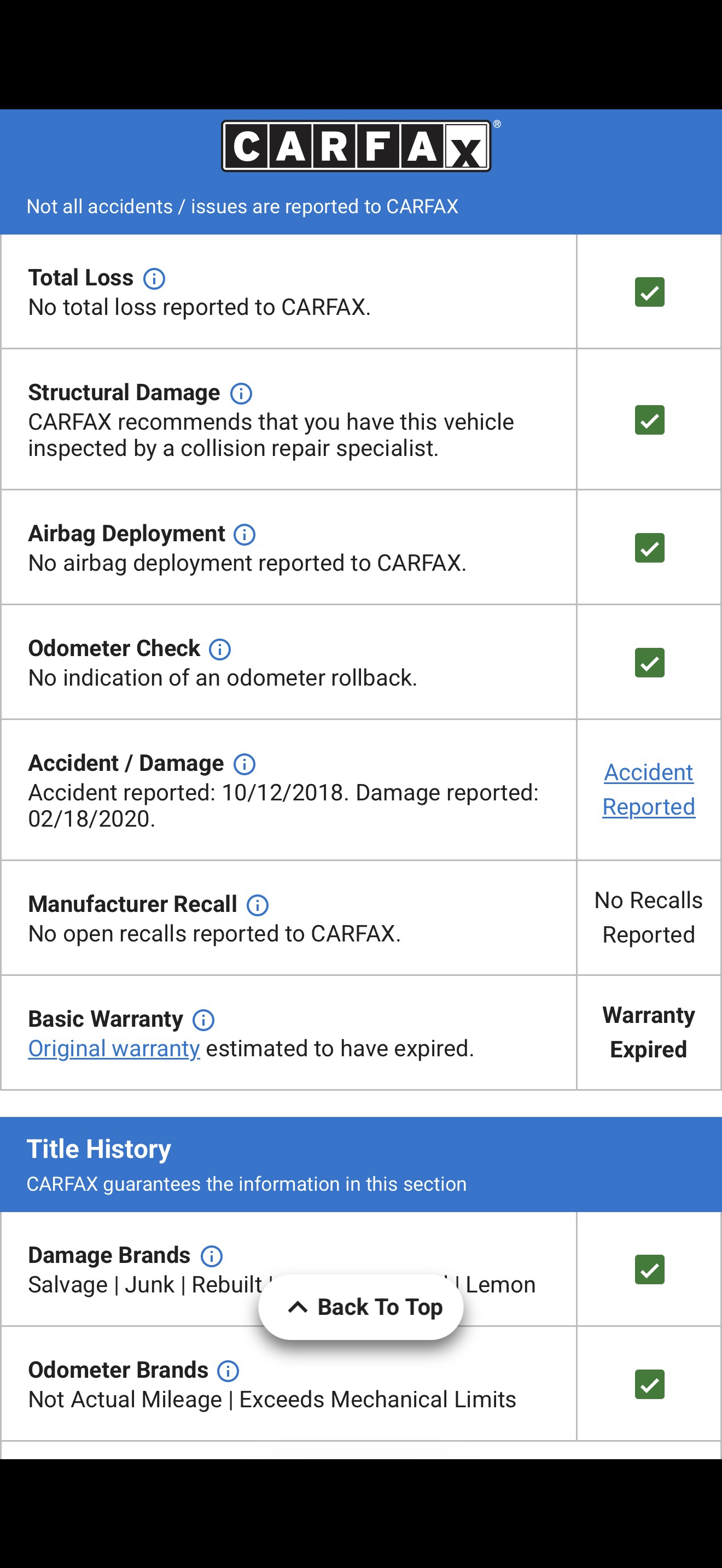
Task: View Manufacturer Recall info icon
Action: (258, 905)
